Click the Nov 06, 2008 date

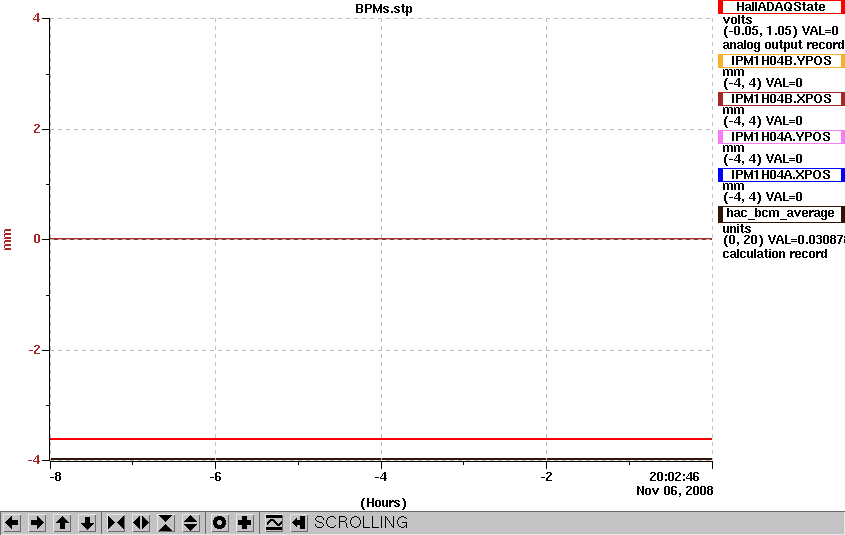675,491
